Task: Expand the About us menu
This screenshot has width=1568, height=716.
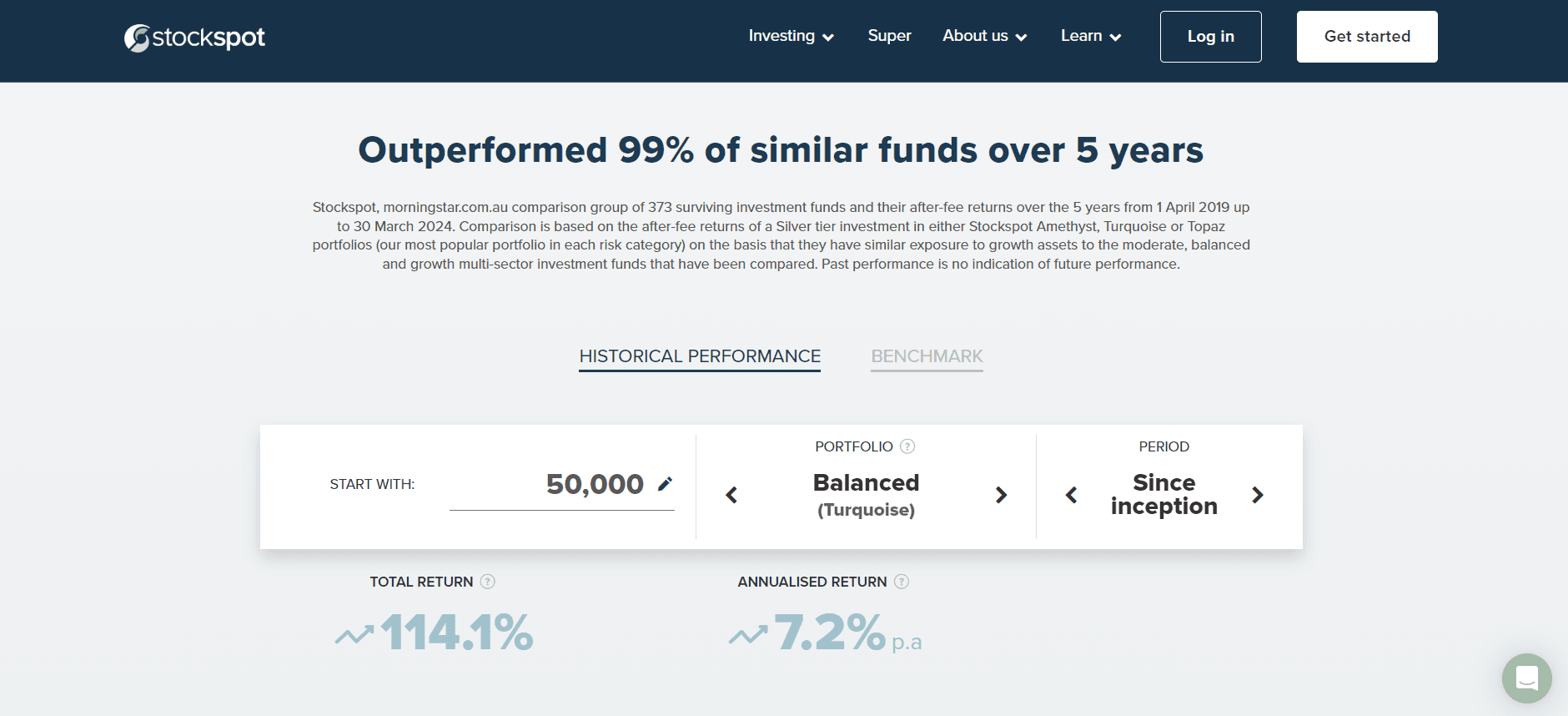Action: (x=984, y=36)
